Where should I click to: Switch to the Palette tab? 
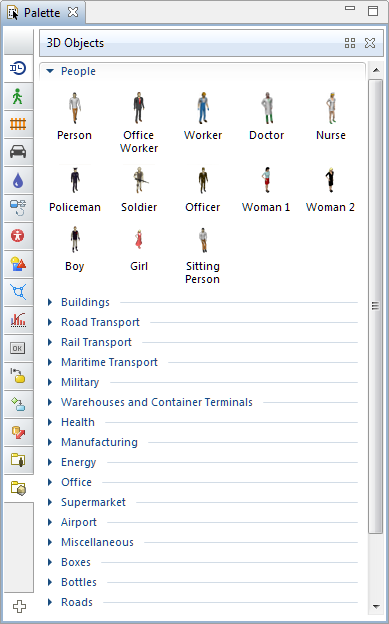click(42, 12)
